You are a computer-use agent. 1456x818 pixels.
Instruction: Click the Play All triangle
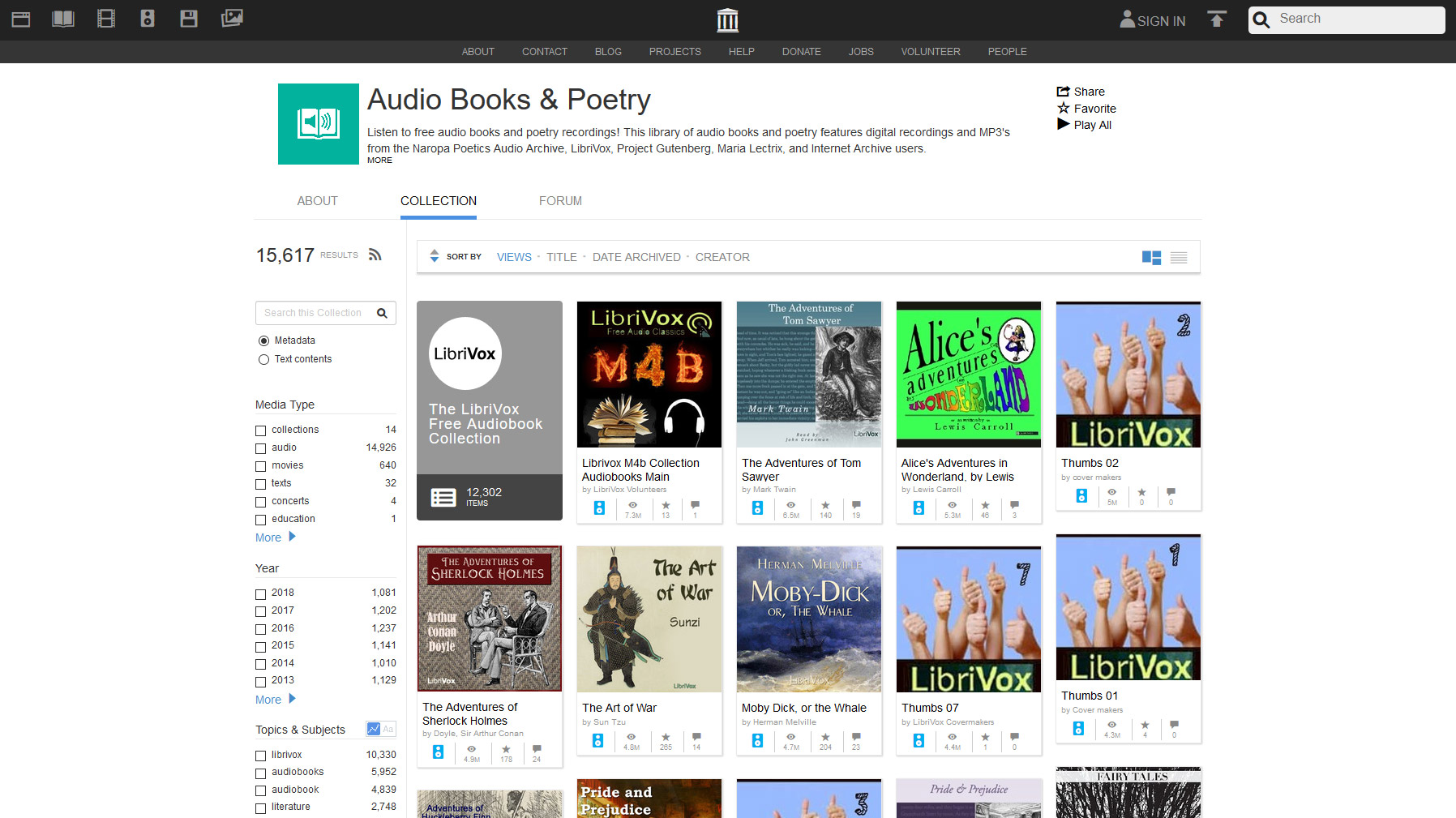[1064, 124]
